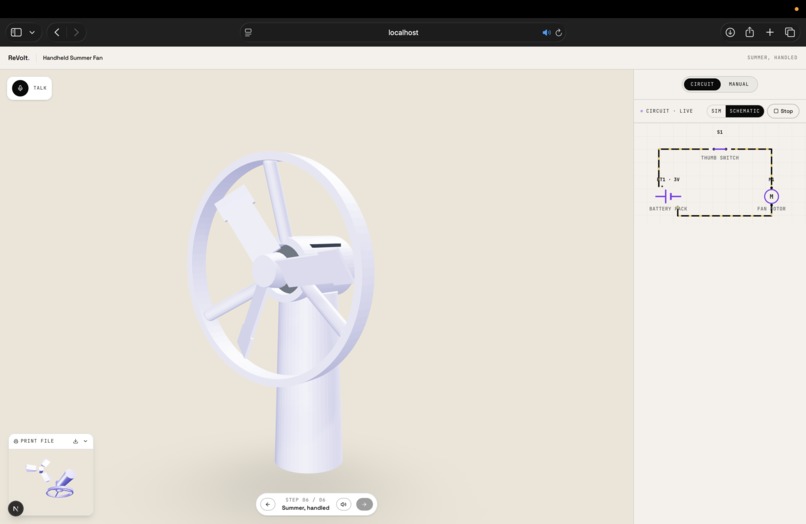Stop the live circuit simulation

[x=783, y=111]
